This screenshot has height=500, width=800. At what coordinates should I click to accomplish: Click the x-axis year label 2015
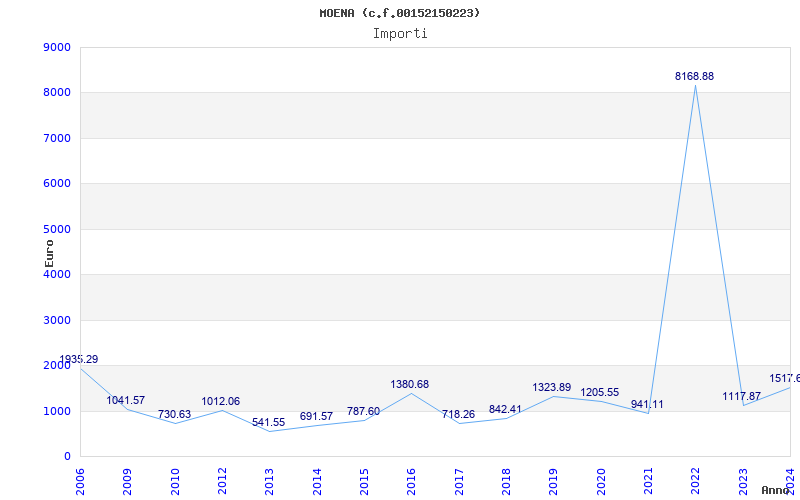tap(364, 482)
